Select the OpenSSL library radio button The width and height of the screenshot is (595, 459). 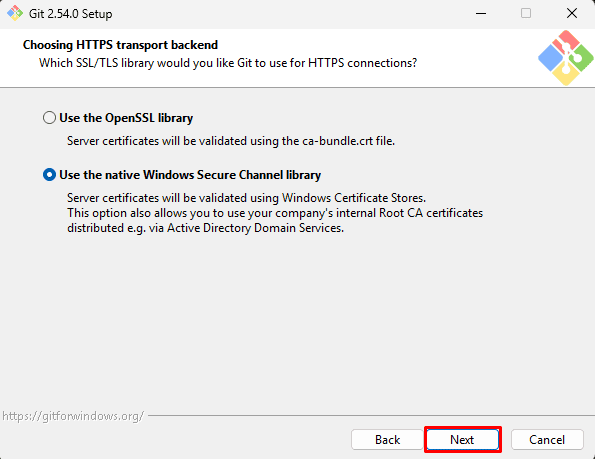coord(49,118)
